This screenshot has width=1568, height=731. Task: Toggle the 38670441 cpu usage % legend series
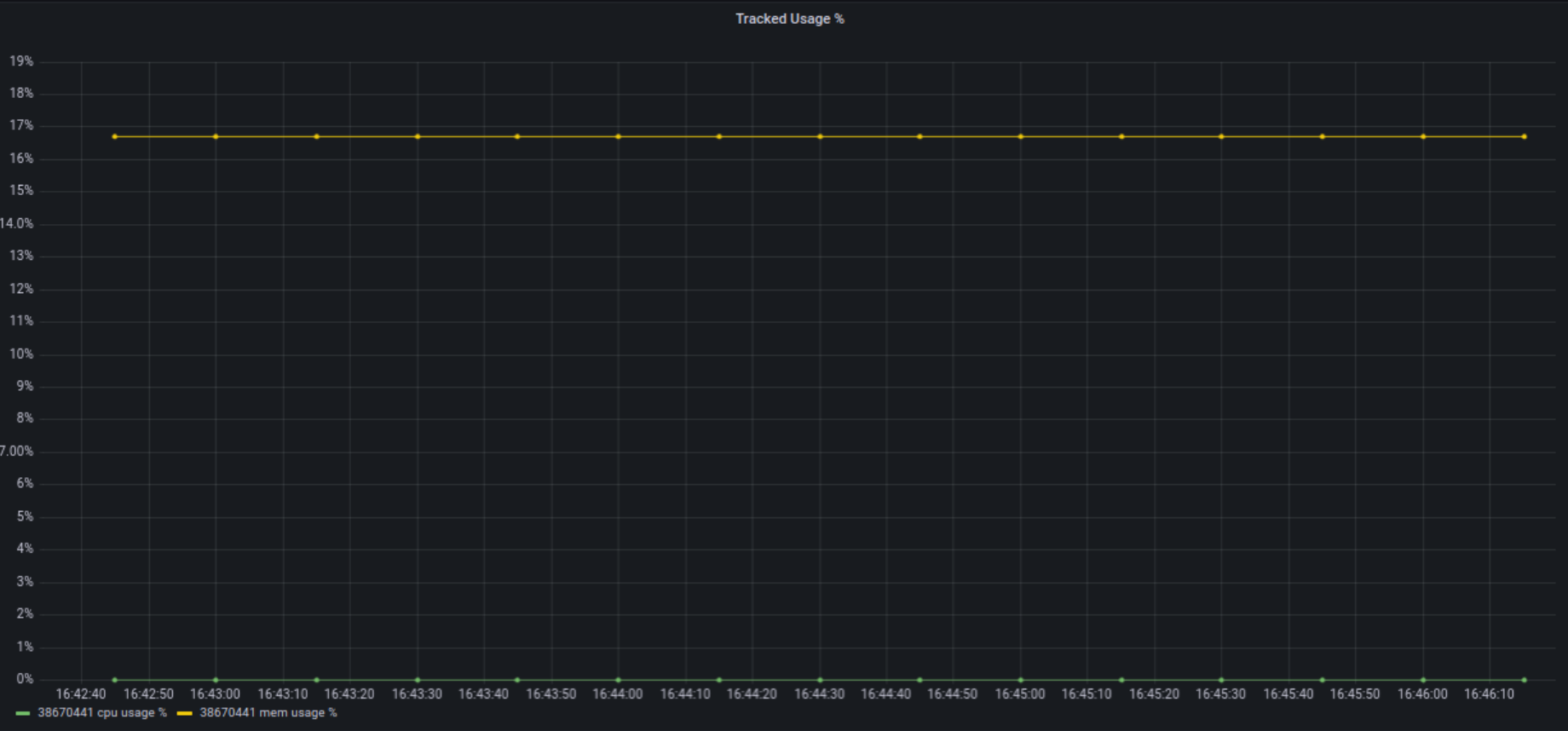click(x=102, y=713)
